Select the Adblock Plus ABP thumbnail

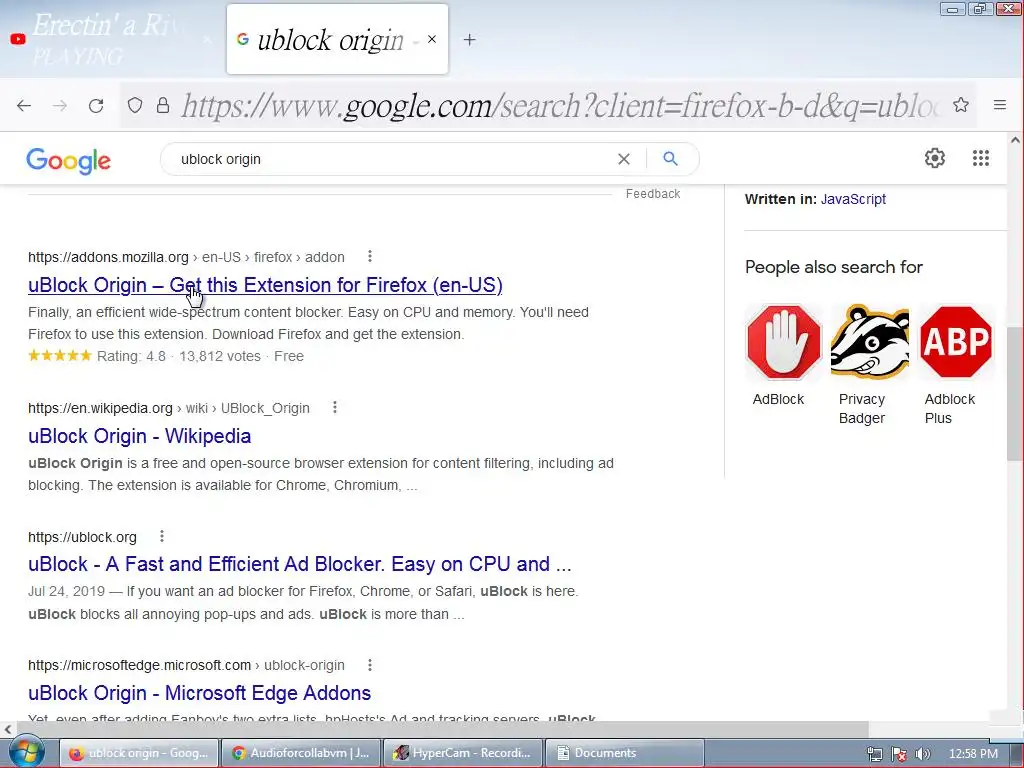[x=956, y=342]
